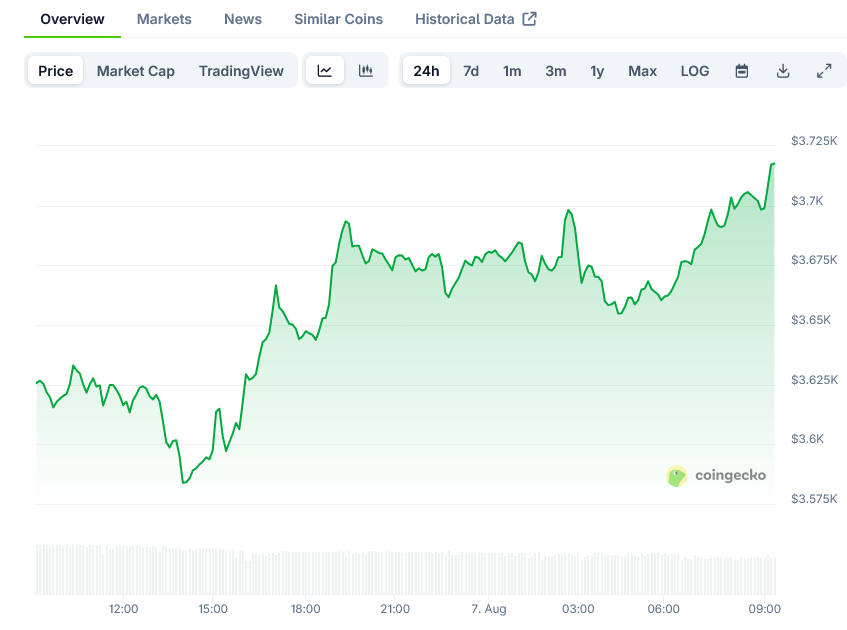Click the external link icon beside Historical Data
Image resolution: width=847 pixels, height=630 pixels.
pyautogui.click(x=530, y=19)
